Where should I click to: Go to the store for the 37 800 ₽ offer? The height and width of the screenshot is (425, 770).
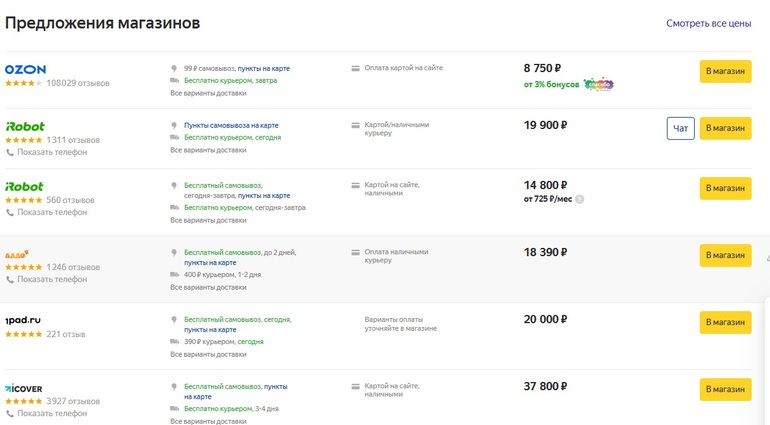[x=725, y=389]
